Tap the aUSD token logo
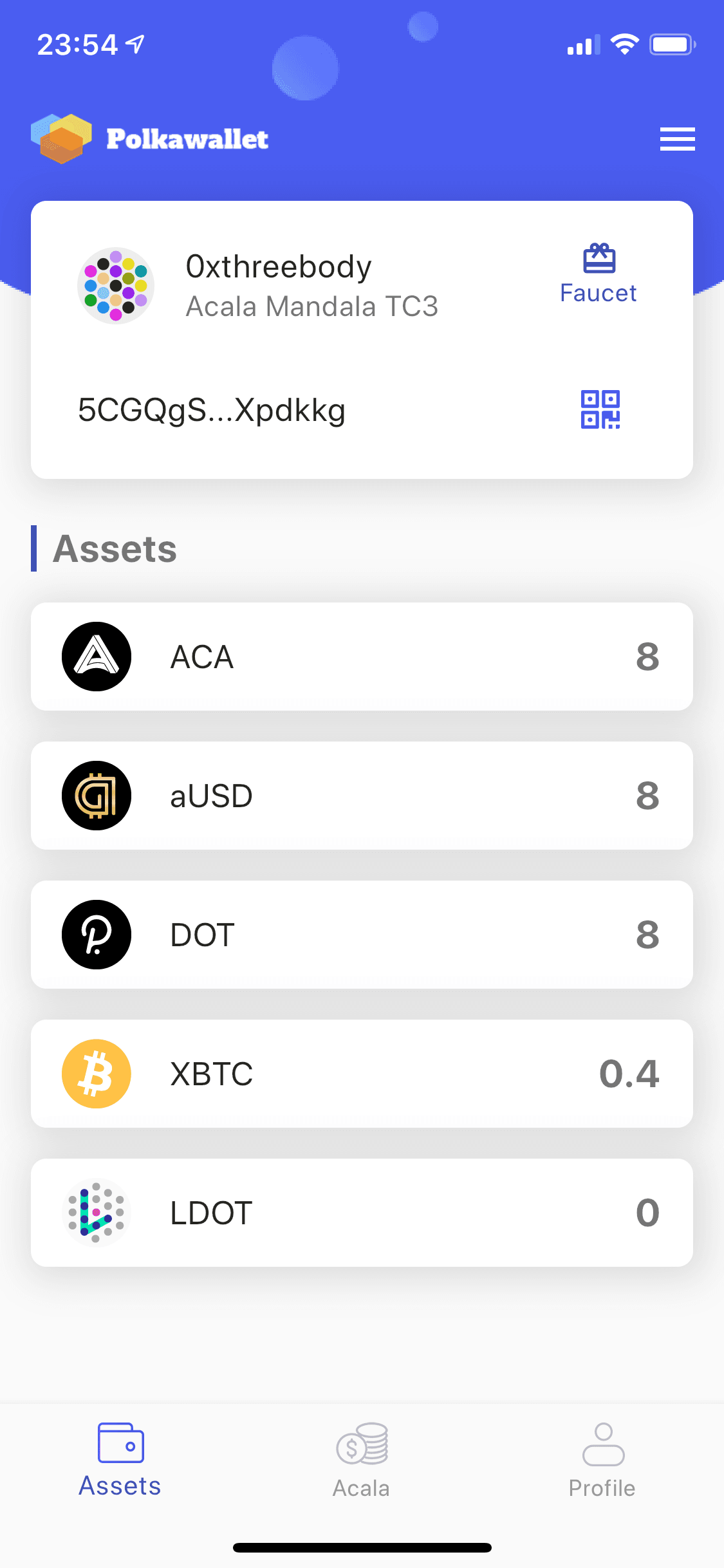 (97, 796)
